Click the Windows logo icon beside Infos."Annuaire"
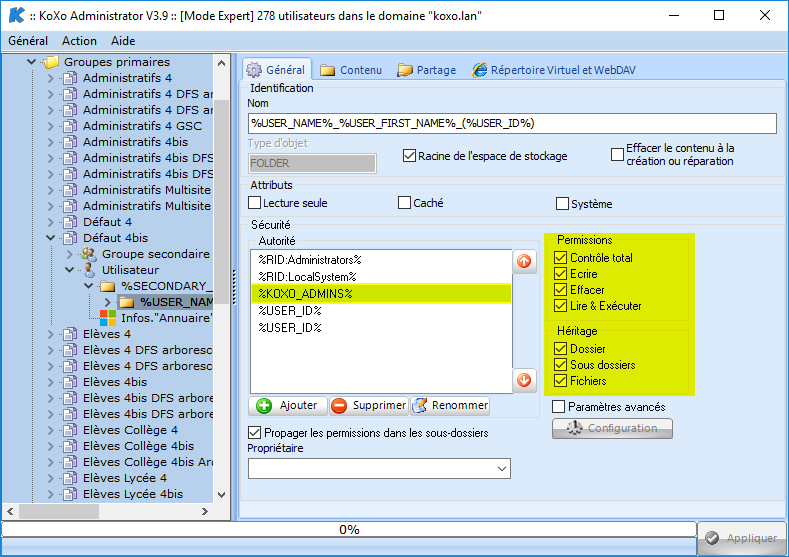This screenshot has width=789, height=557. pos(108,318)
